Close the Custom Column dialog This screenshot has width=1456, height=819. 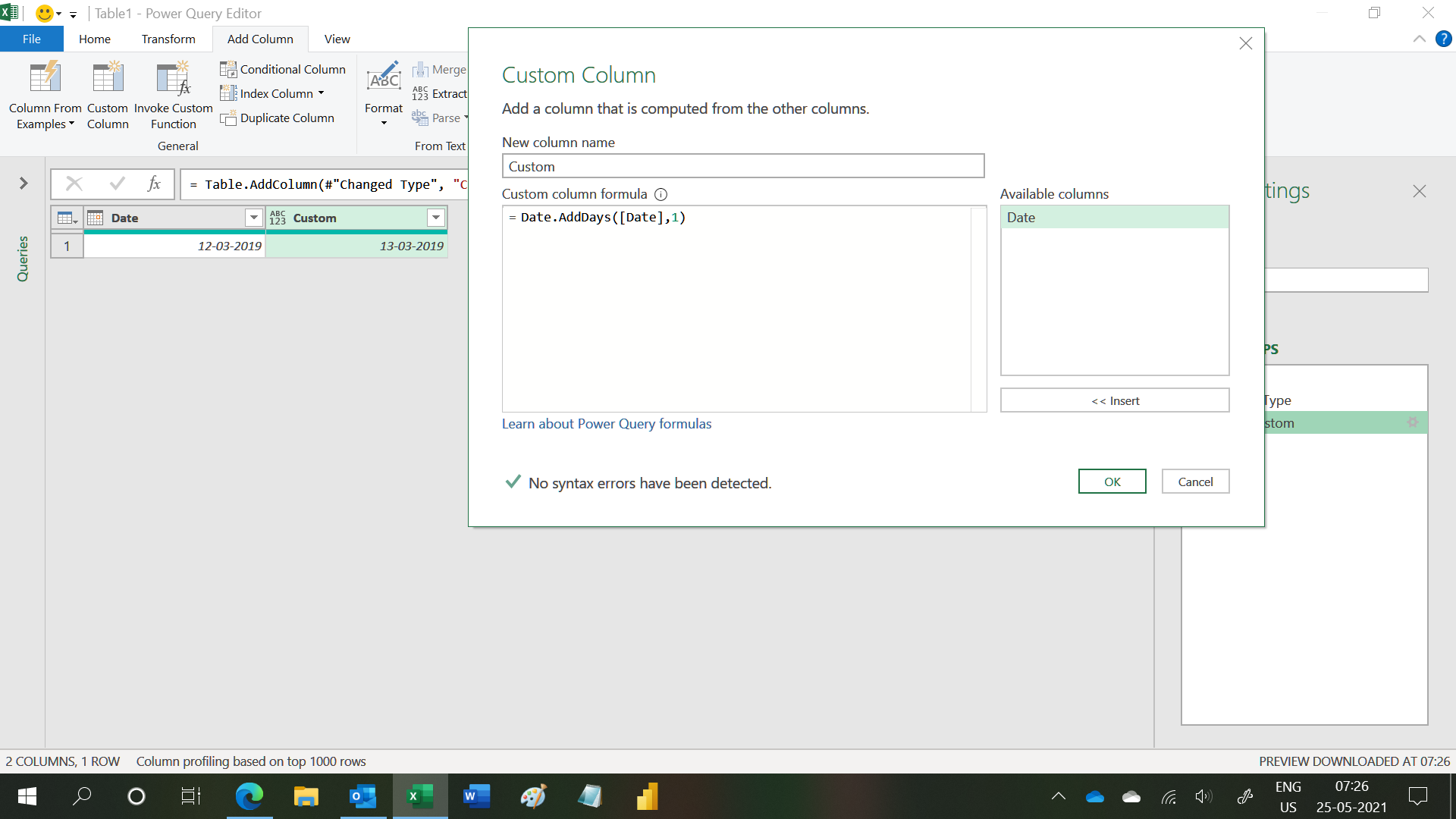1245,44
